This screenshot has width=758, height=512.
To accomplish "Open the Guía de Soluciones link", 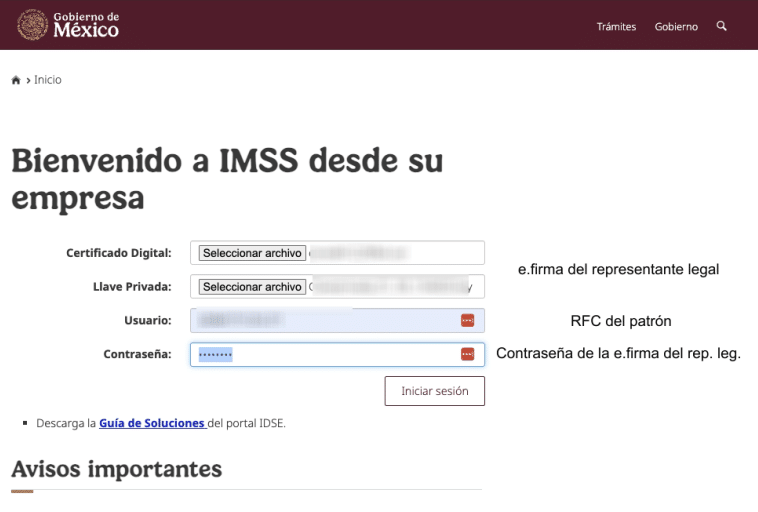I will tap(153, 423).
